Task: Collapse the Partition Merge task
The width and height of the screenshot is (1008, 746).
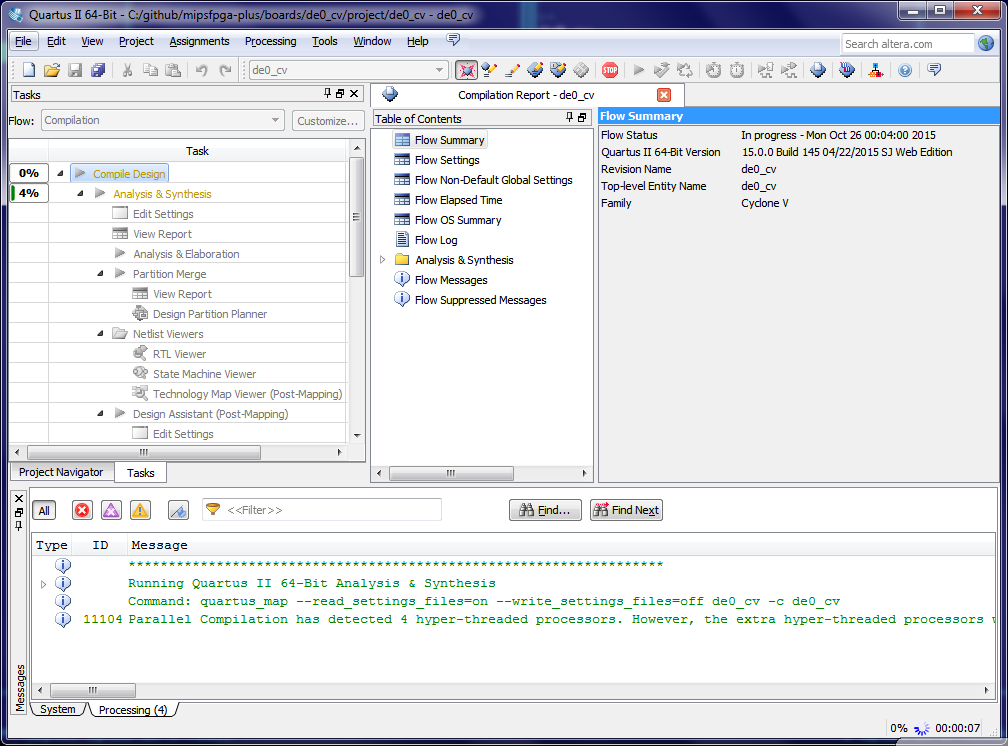Action: [100, 273]
